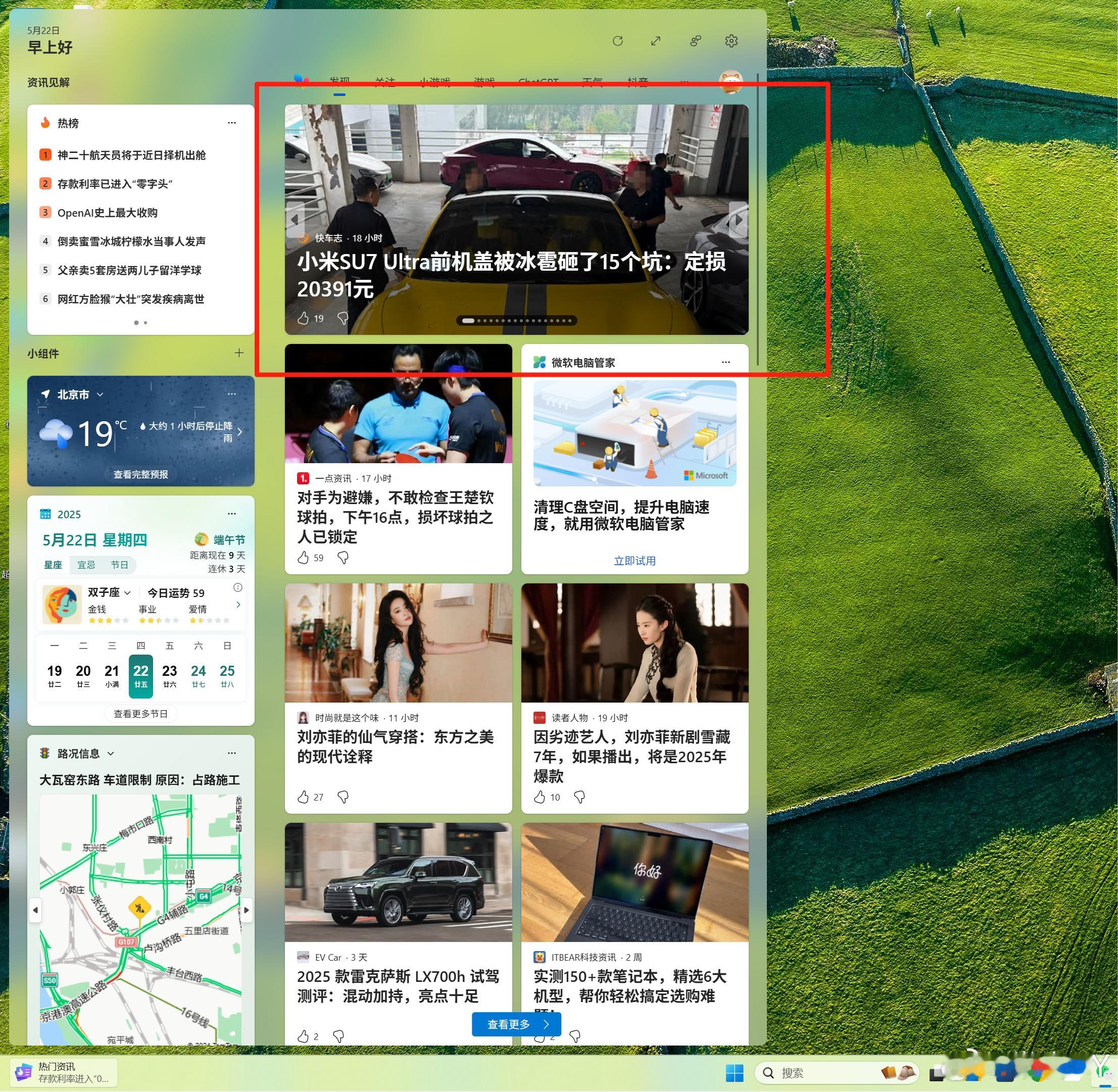The image size is (1118, 1092).
Task: Open the 路况信息 widget more options
Action: pos(232,753)
